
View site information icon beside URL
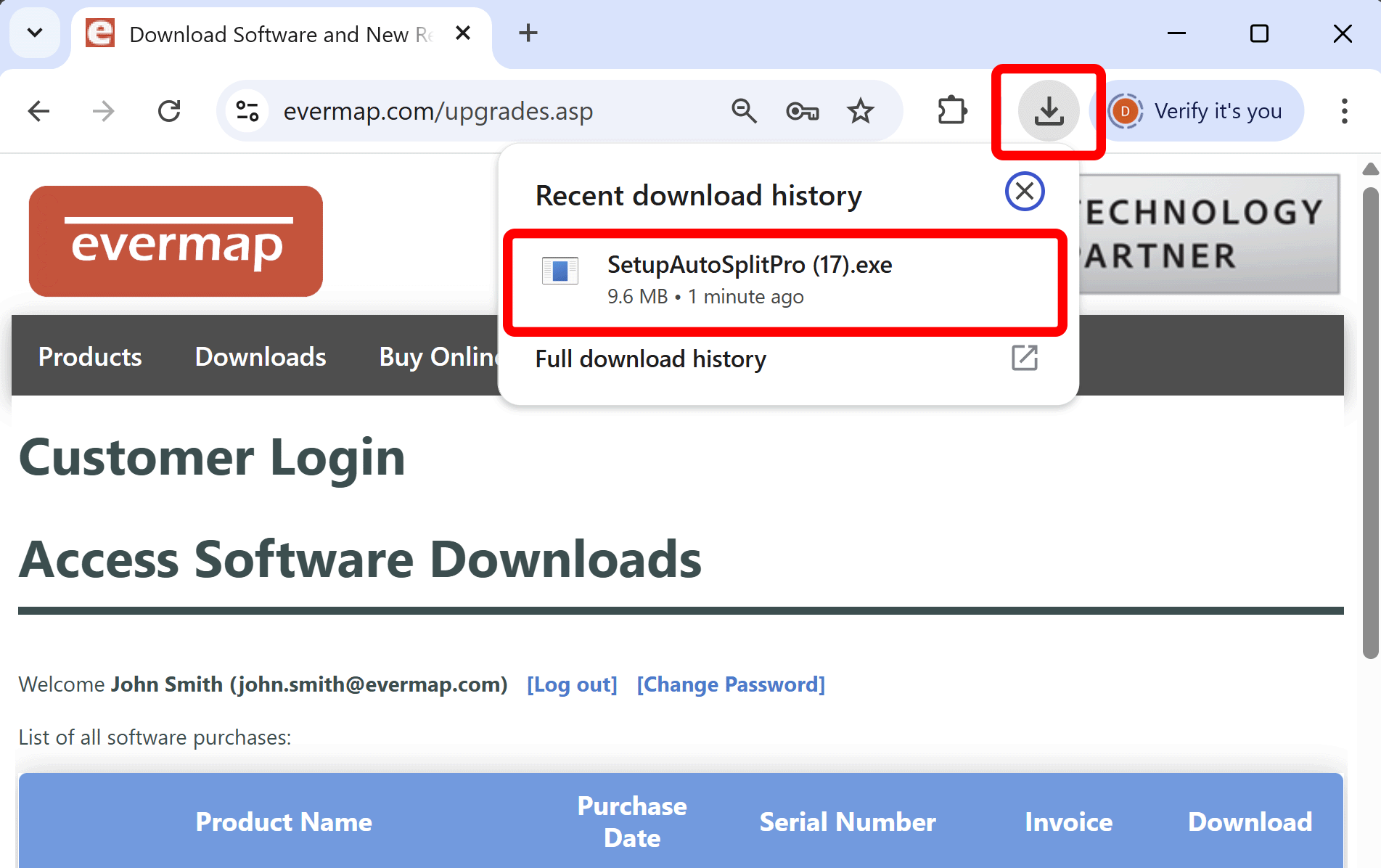(247, 112)
